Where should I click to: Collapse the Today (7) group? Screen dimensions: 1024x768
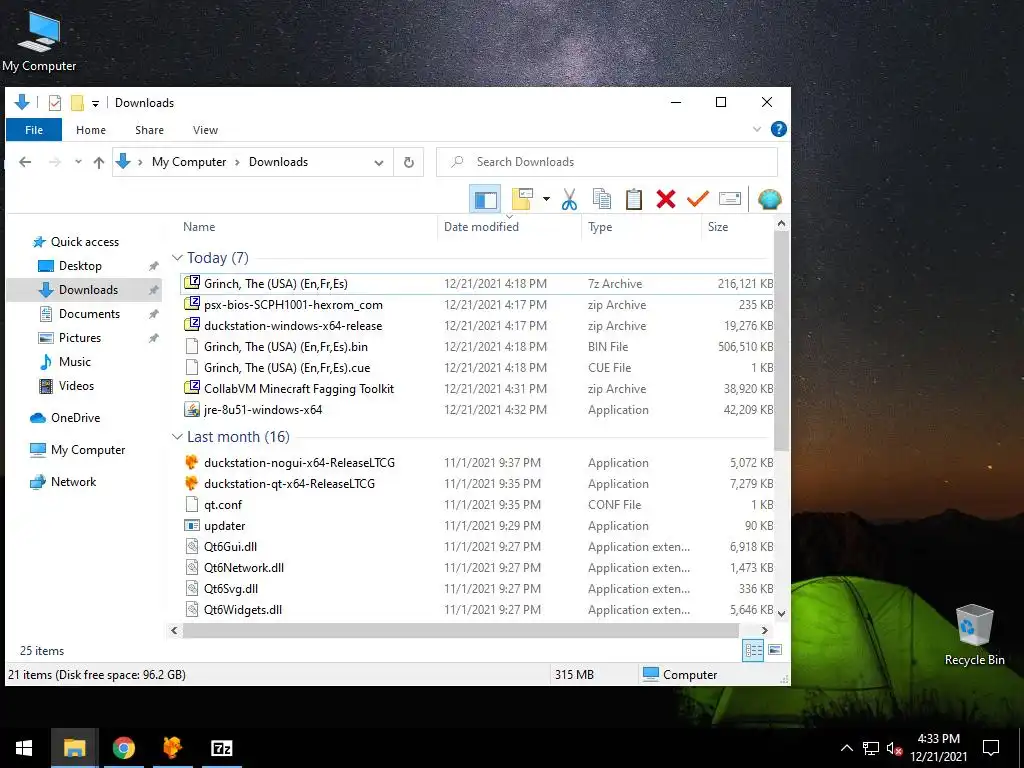[x=177, y=258]
